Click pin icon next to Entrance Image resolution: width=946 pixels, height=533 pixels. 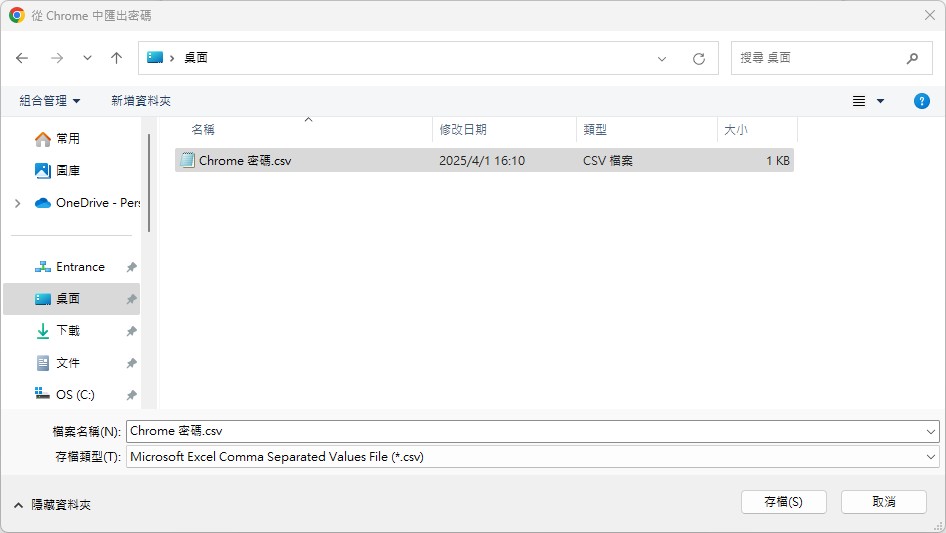[x=131, y=267]
